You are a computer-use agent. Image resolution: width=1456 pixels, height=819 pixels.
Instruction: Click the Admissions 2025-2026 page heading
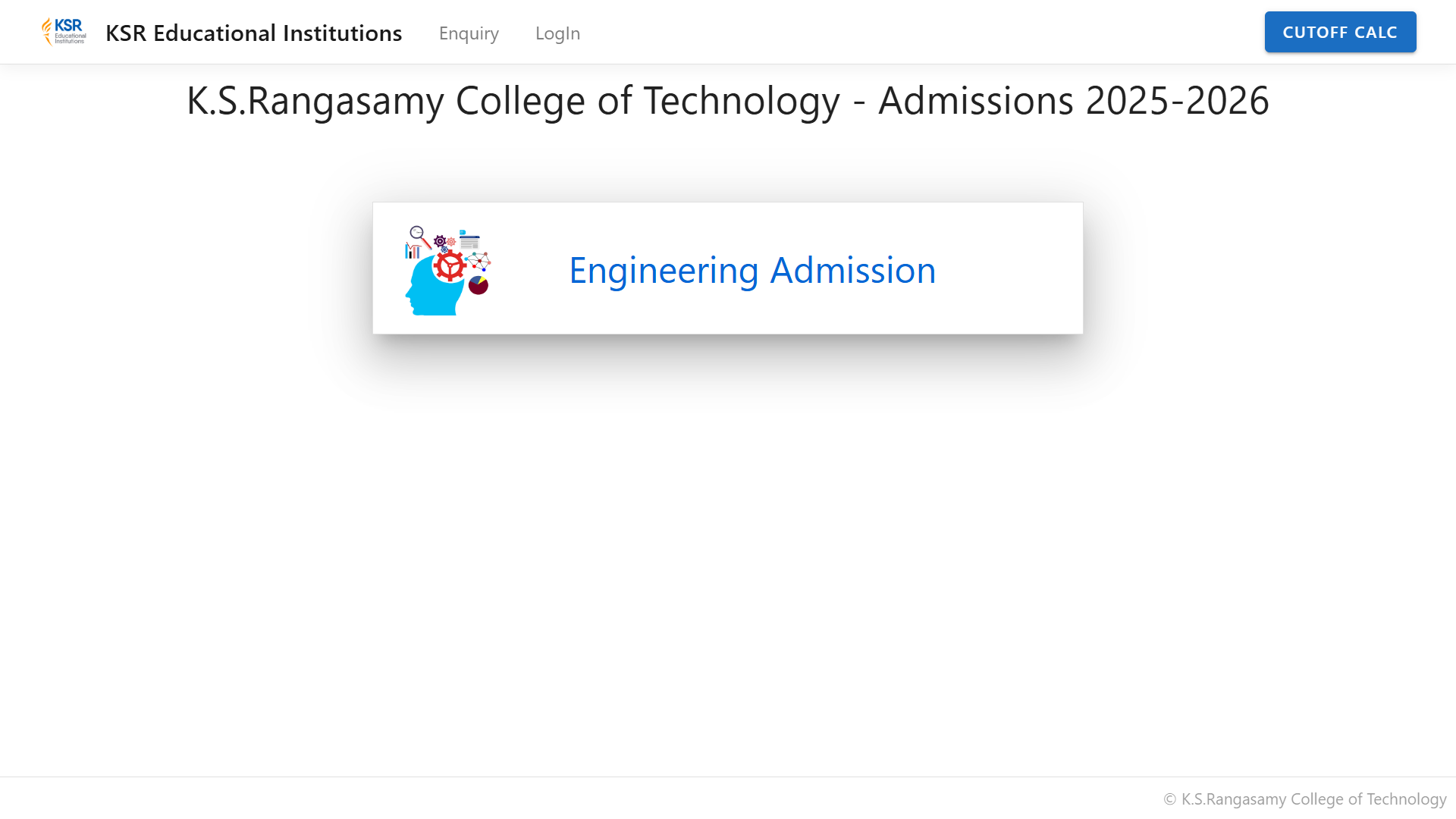(728, 100)
